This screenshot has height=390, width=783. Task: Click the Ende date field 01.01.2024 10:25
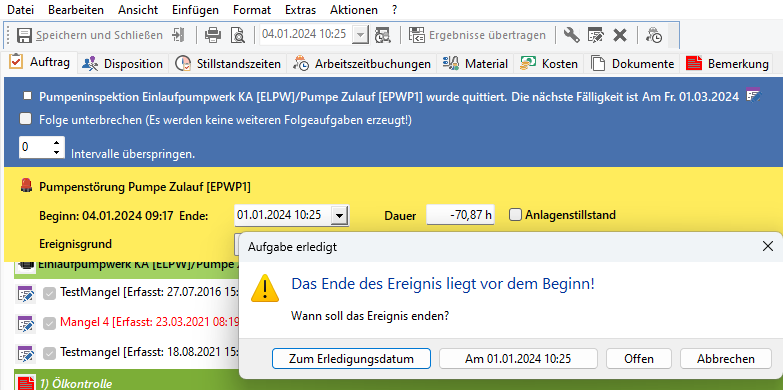(282, 215)
